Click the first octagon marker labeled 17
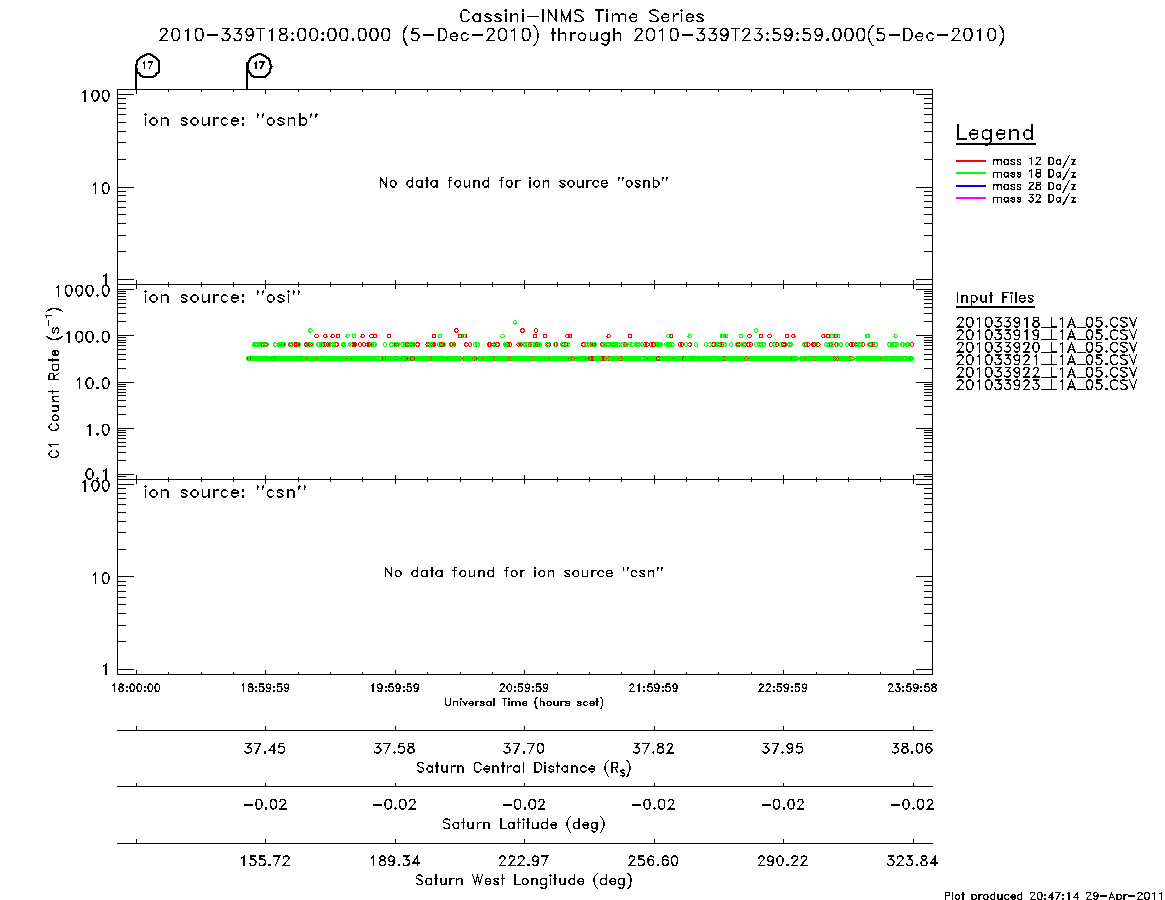 pyautogui.click(x=148, y=65)
